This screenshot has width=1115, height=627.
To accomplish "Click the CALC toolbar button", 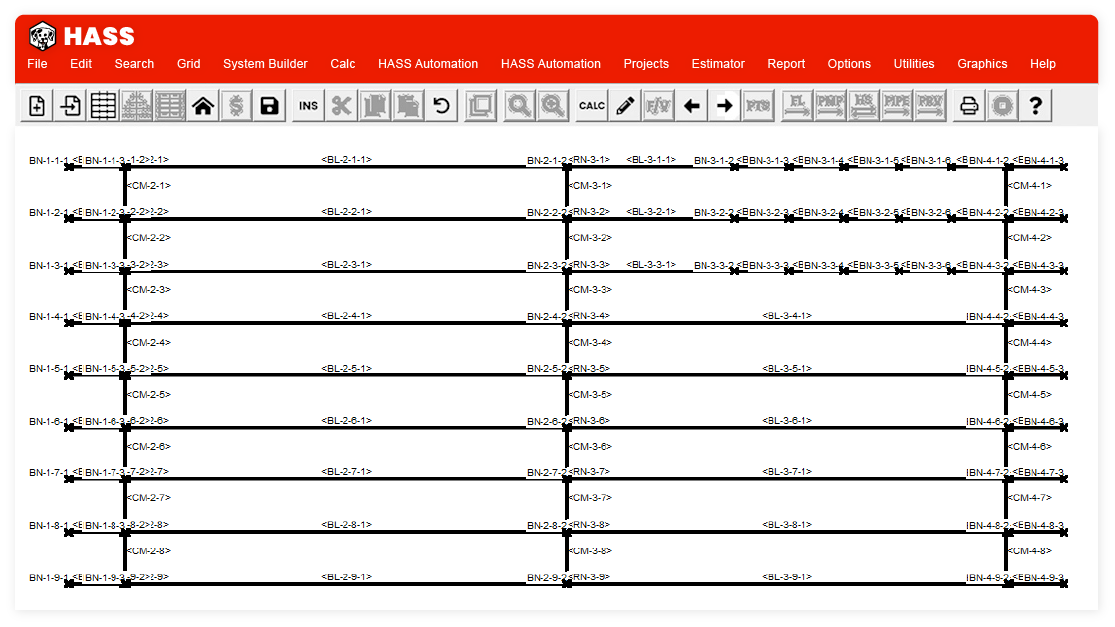I will 592,106.
